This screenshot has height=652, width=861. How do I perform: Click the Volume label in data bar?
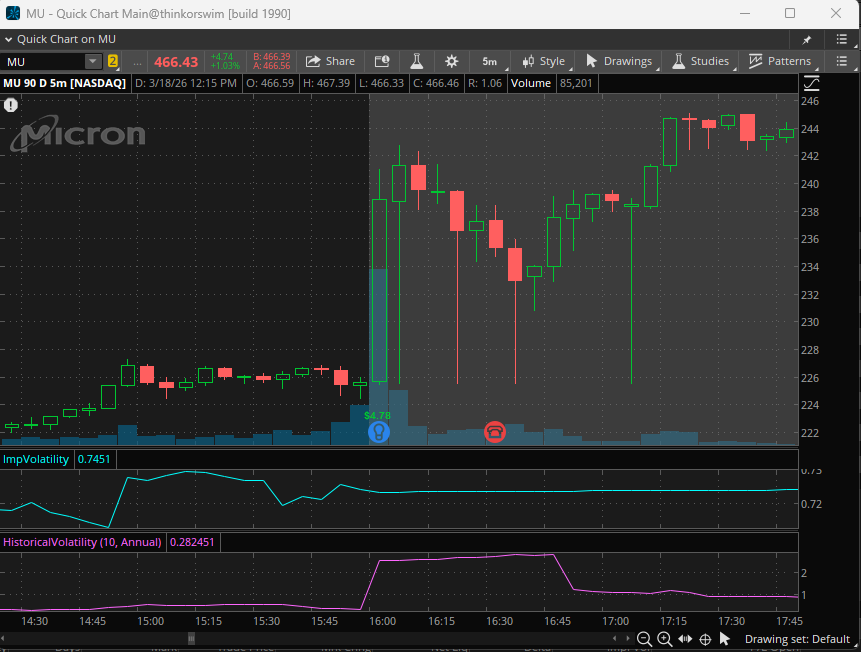tap(530, 83)
